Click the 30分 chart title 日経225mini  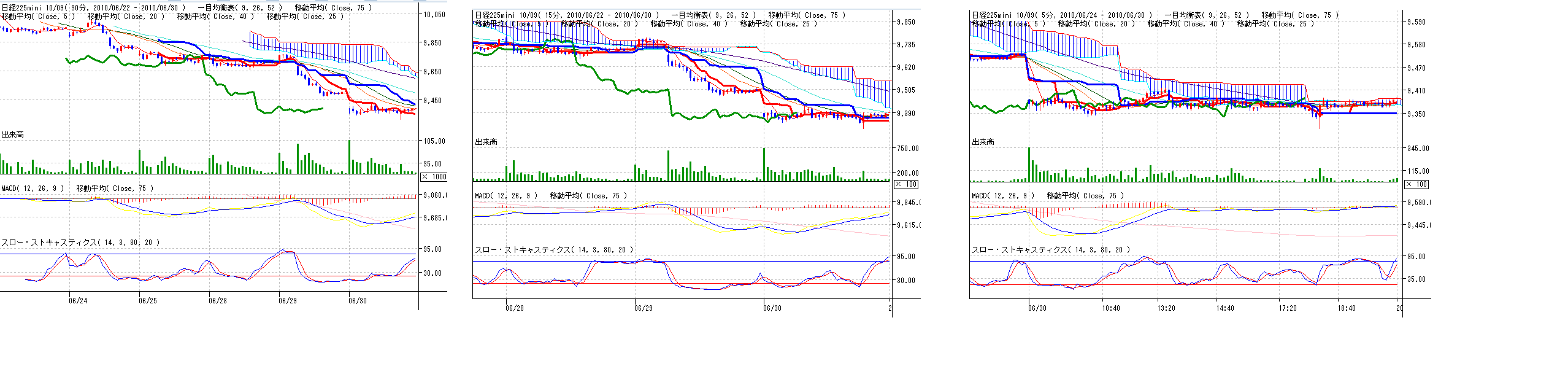point(21,8)
